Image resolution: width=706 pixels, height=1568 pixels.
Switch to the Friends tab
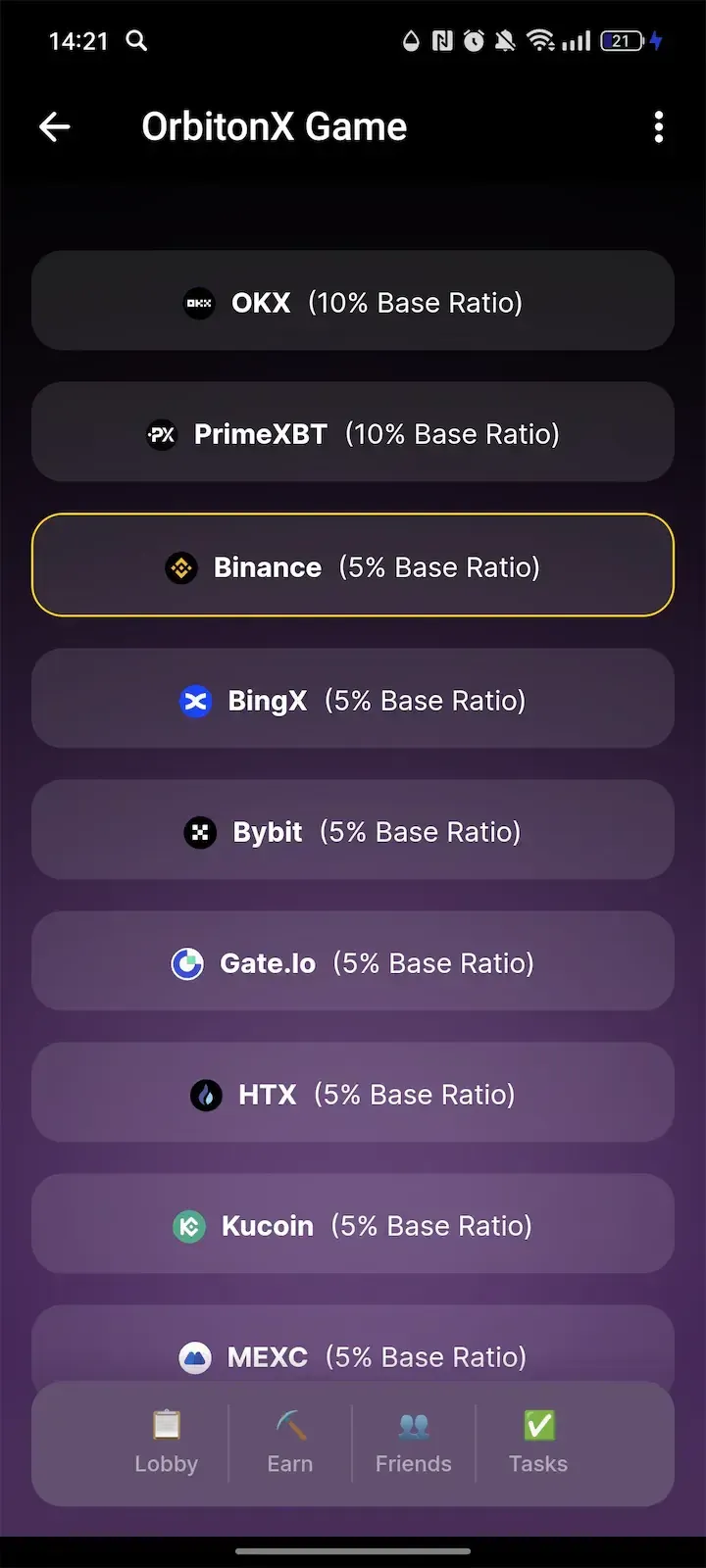(413, 1444)
